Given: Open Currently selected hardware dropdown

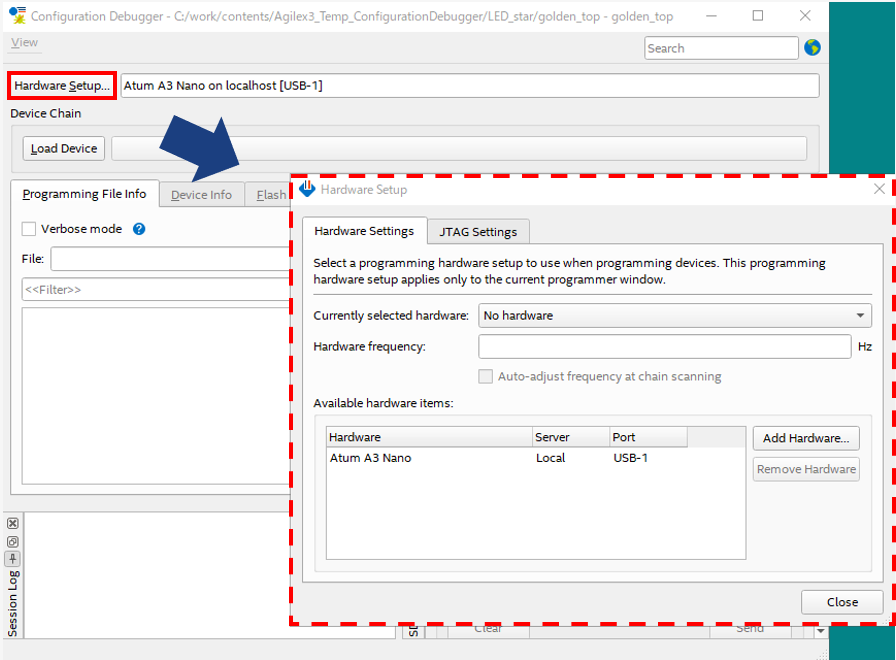Looking at the screenshot, I should pos(674,316).
